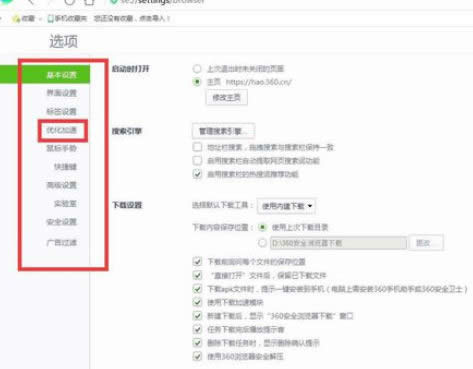
Task: Select 上次退出时未关闭的页面 startup option
Action: pyautogui.click(x=197, y=69)
